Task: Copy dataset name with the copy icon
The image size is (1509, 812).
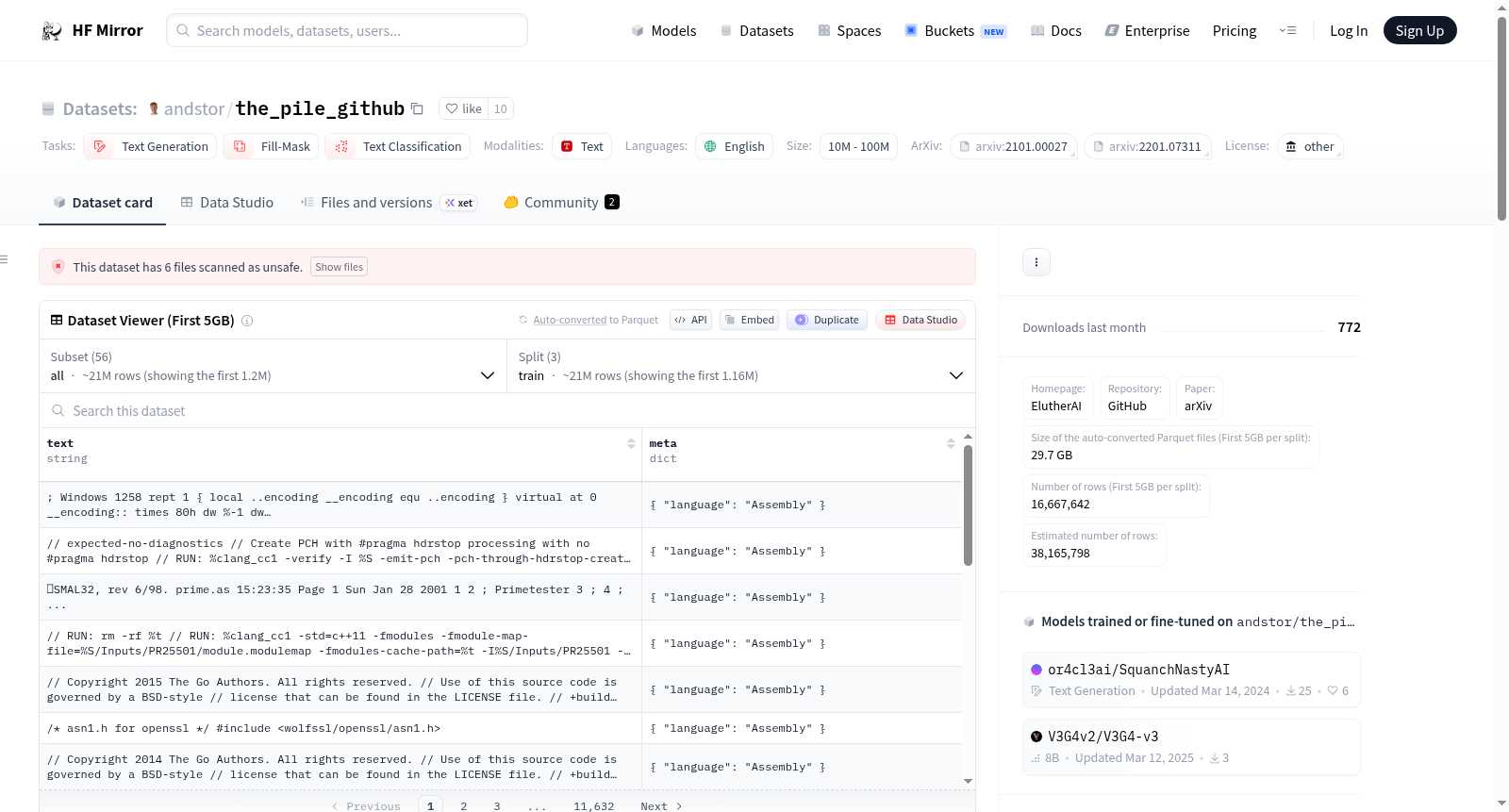Action: 417,109
